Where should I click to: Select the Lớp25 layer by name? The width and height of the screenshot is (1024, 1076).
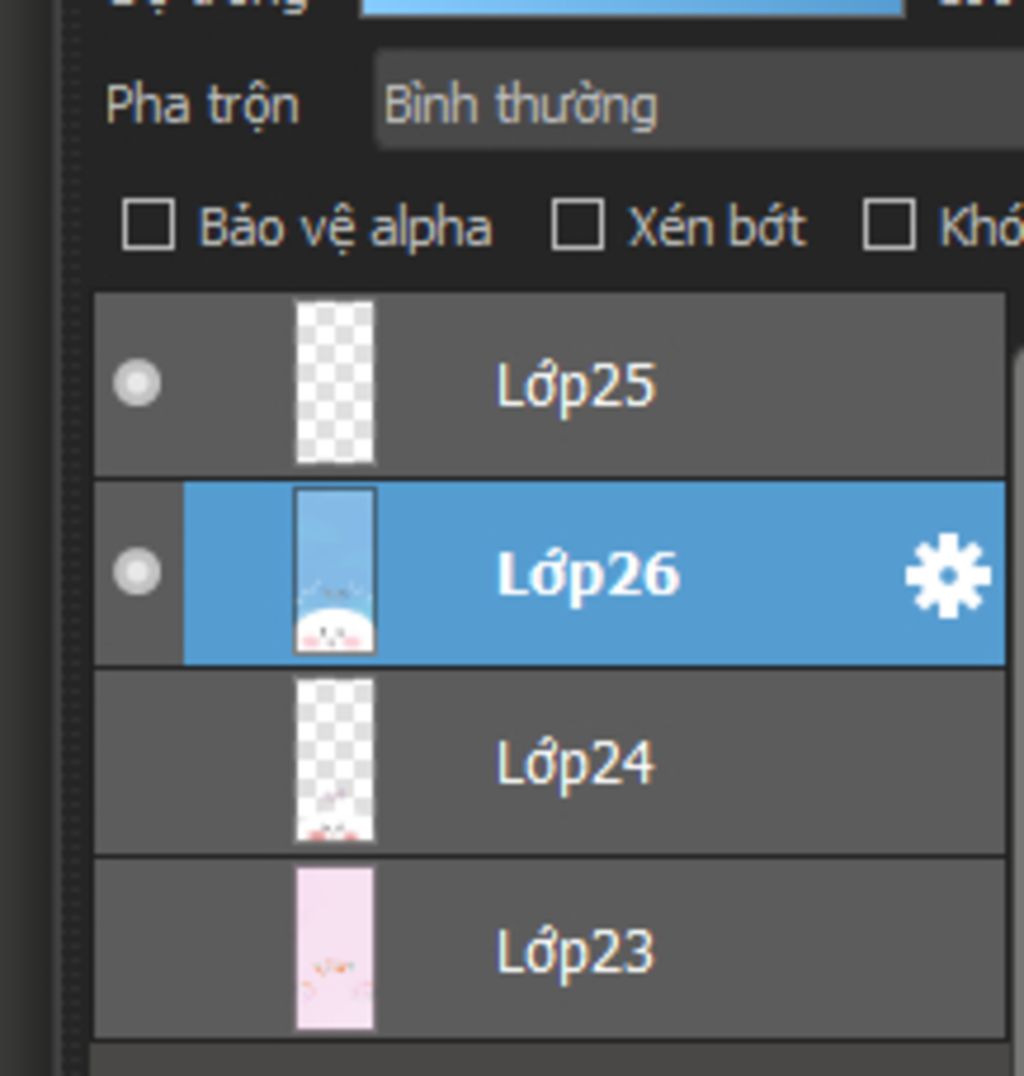click(576, 386)
